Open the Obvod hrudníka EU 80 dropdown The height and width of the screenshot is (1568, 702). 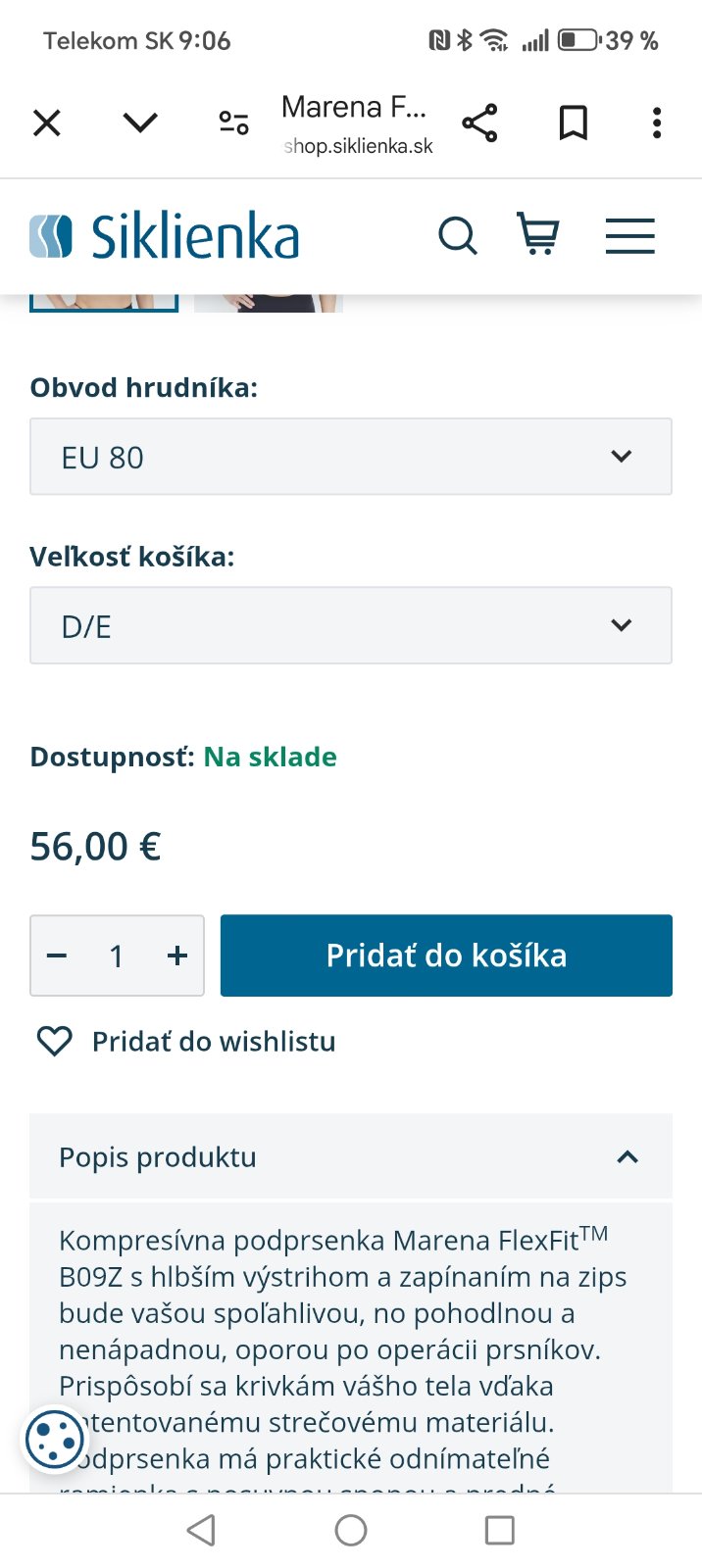[351, 457]
